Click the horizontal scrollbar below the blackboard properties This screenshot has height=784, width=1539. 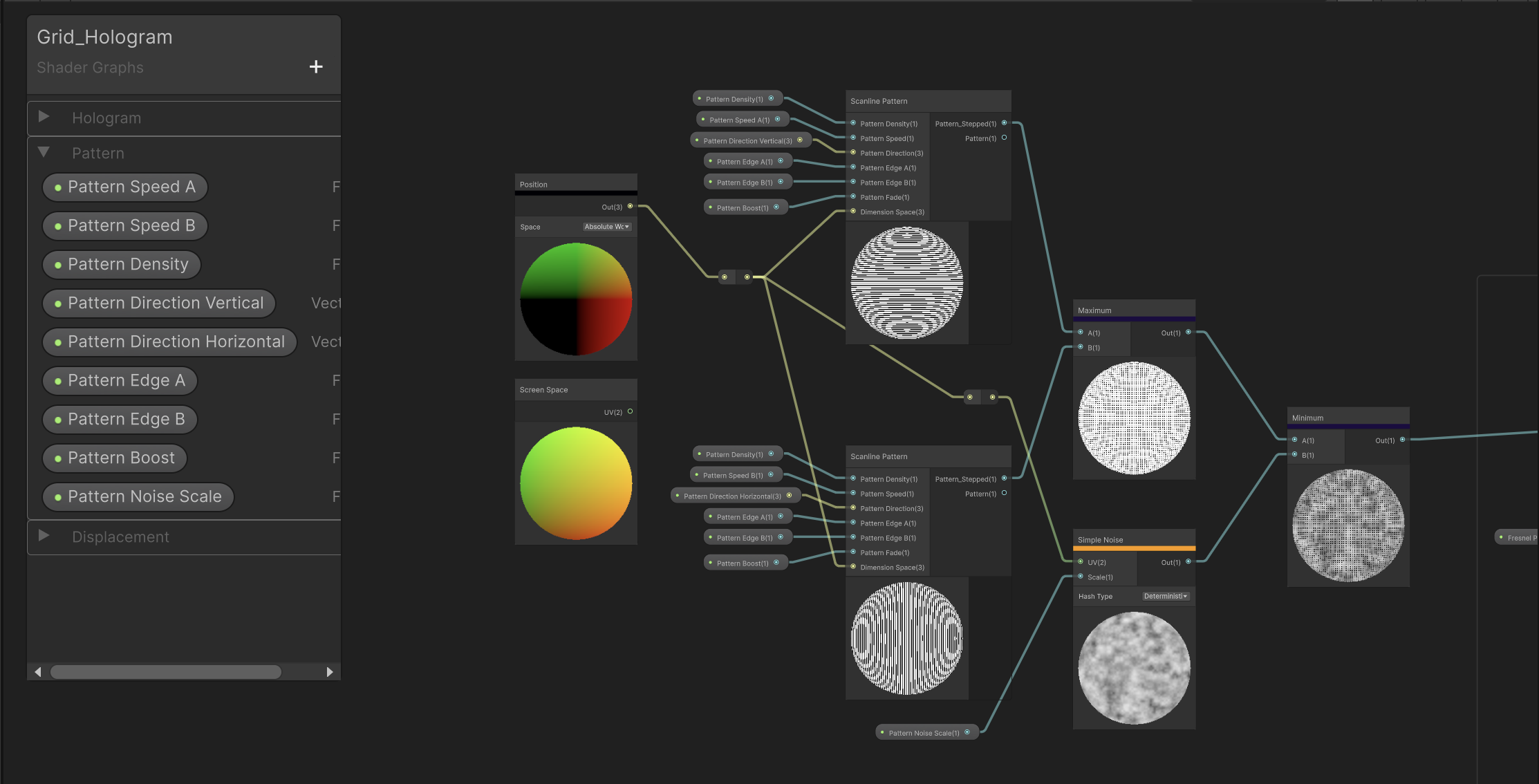[165, 671]
